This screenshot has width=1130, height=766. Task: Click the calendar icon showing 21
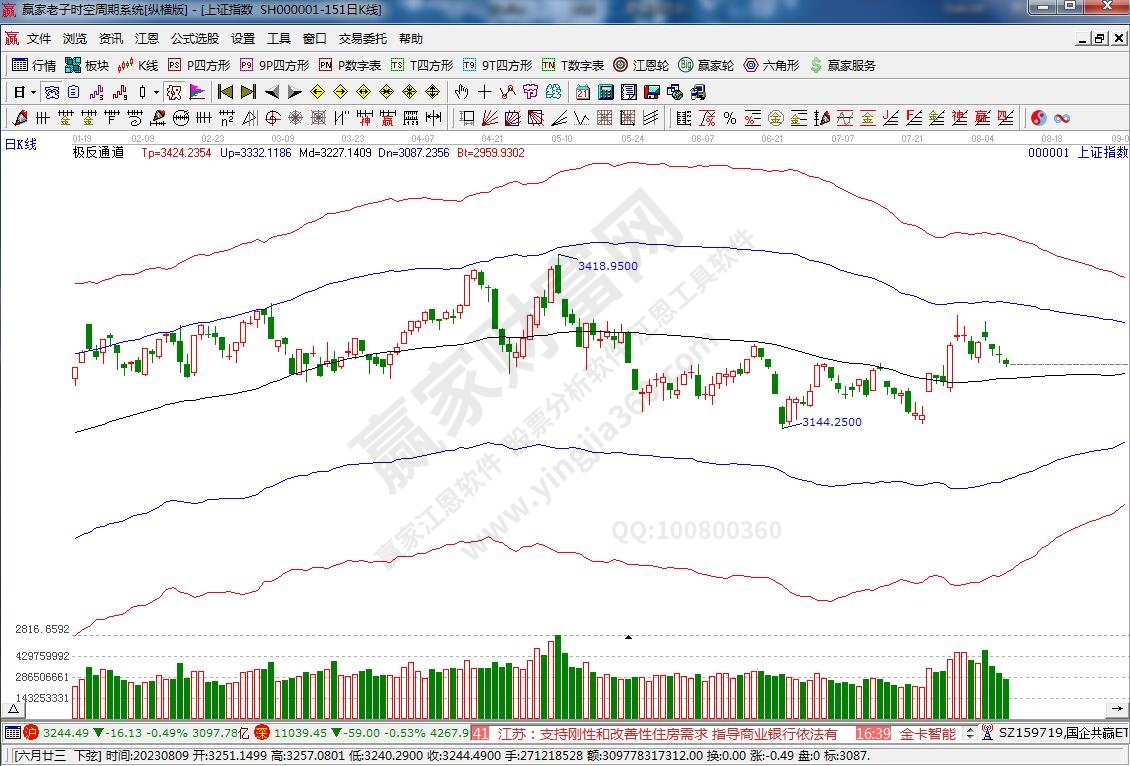(583, 92)
